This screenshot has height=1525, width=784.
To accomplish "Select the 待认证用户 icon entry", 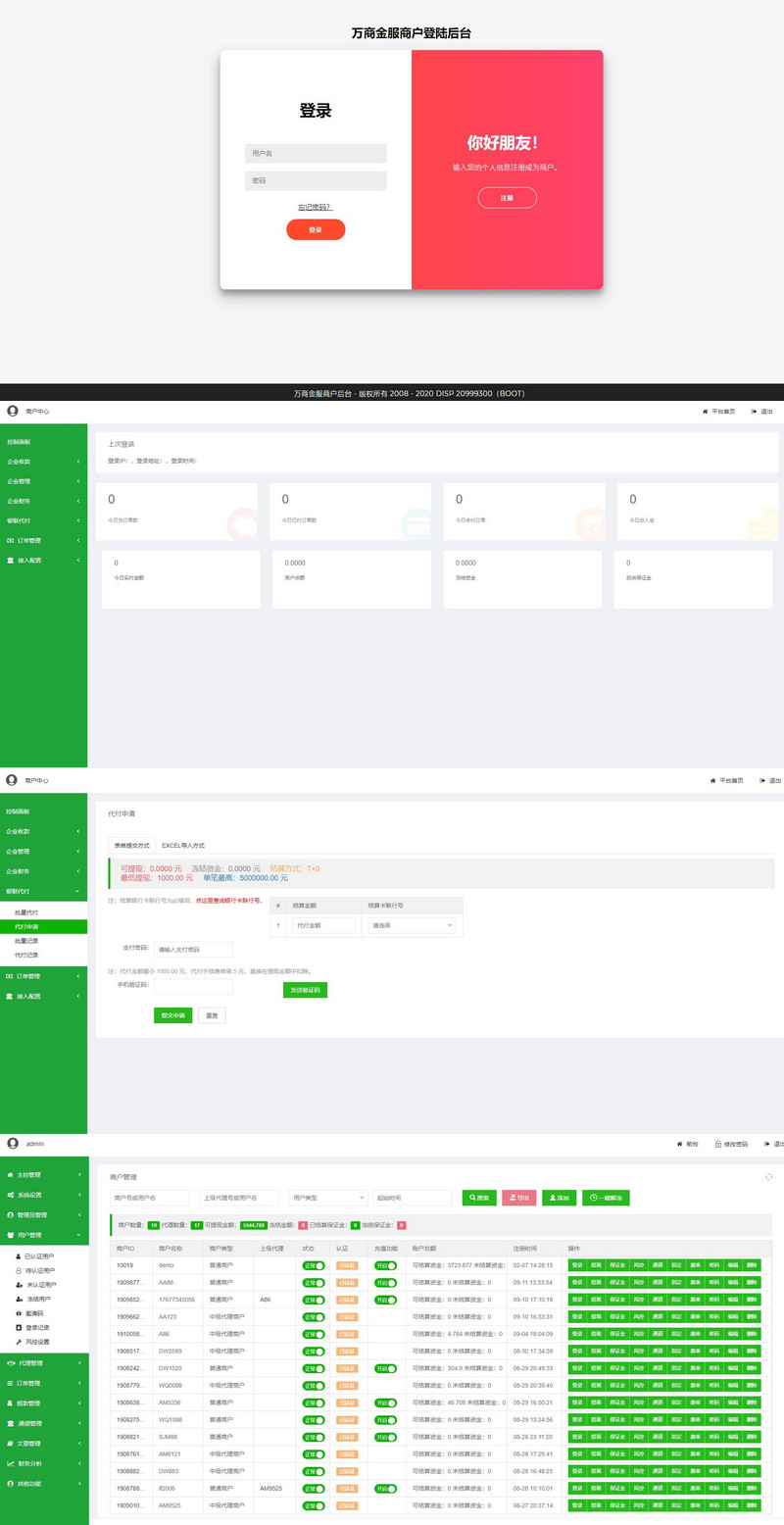I will pos(19,1270).
